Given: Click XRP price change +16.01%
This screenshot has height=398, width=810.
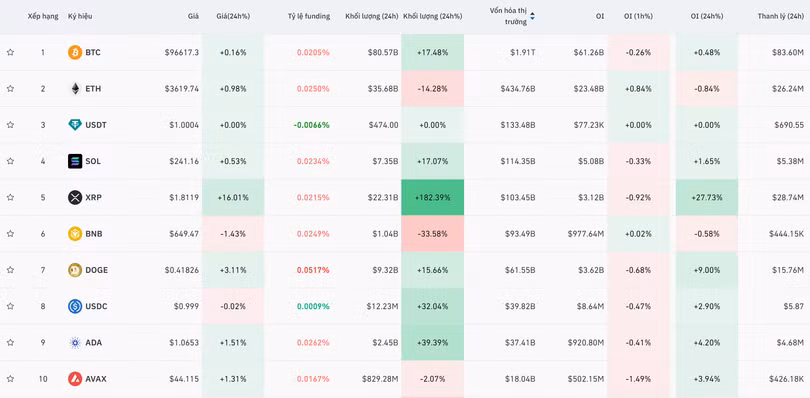Looking at the screenshot, I should (x=233, y=197).
